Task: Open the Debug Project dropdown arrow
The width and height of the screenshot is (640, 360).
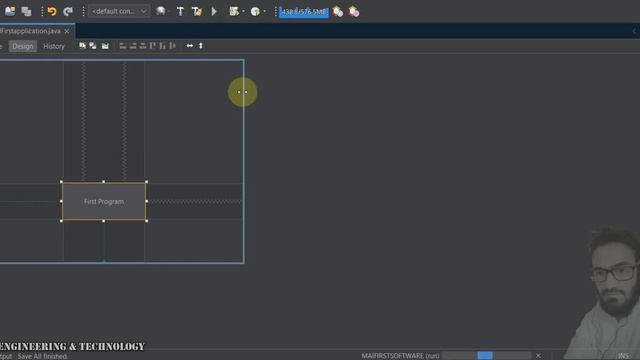Action: coord(243,11)
